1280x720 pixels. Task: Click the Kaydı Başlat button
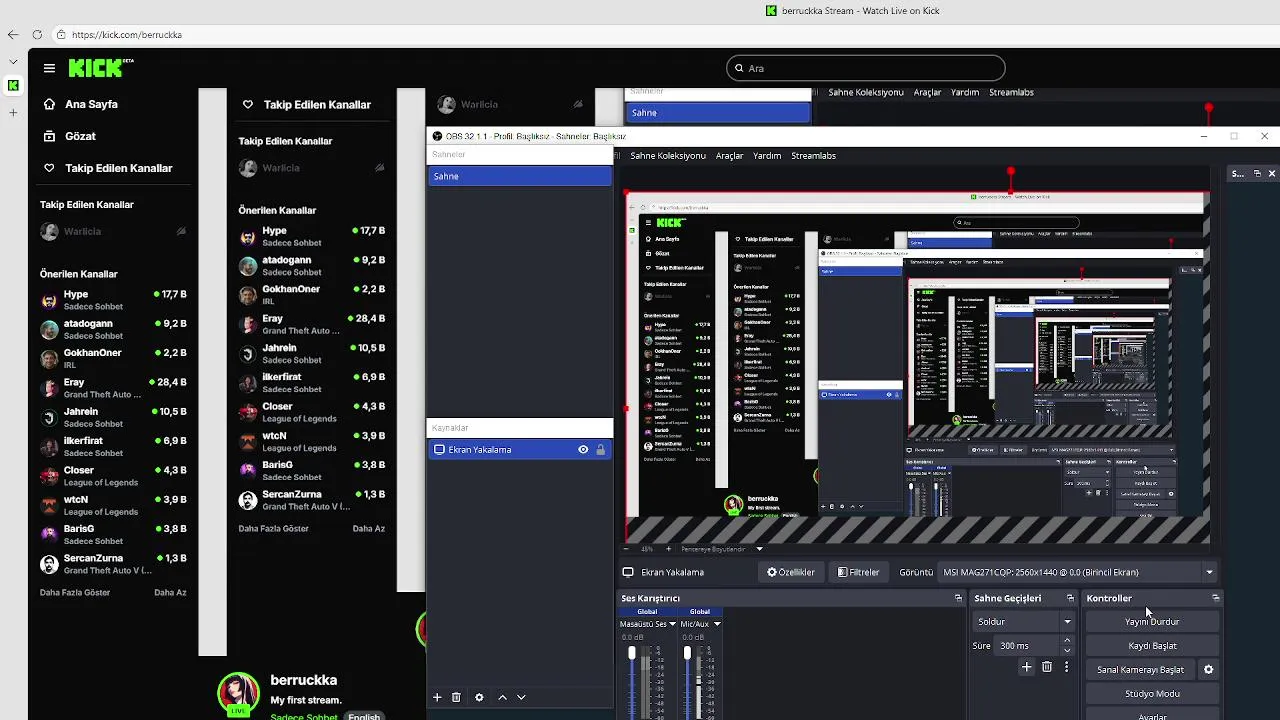(x=1152, y=646)
